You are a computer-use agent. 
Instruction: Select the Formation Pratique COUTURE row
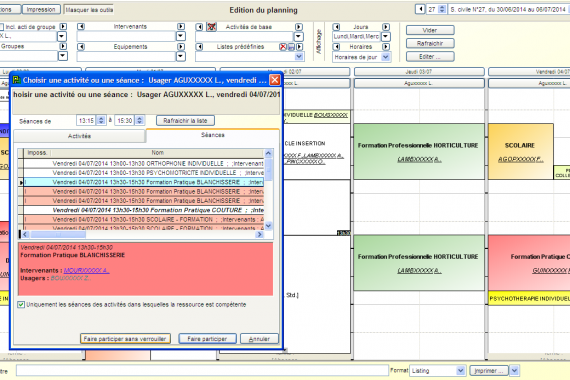coord(144,210)
